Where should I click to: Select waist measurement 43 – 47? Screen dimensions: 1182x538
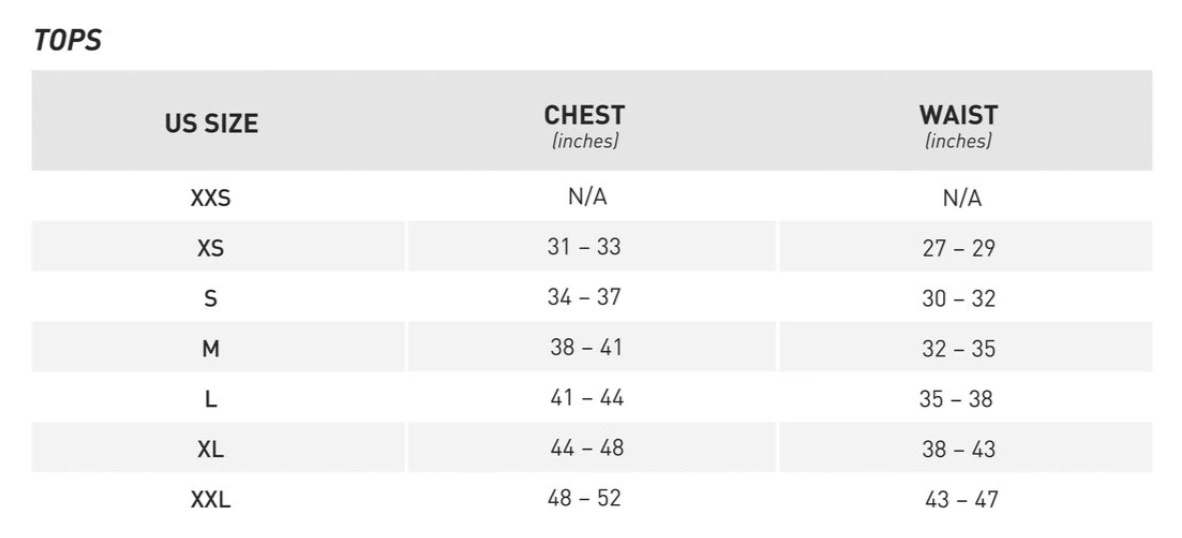click(x=961, y=499)
